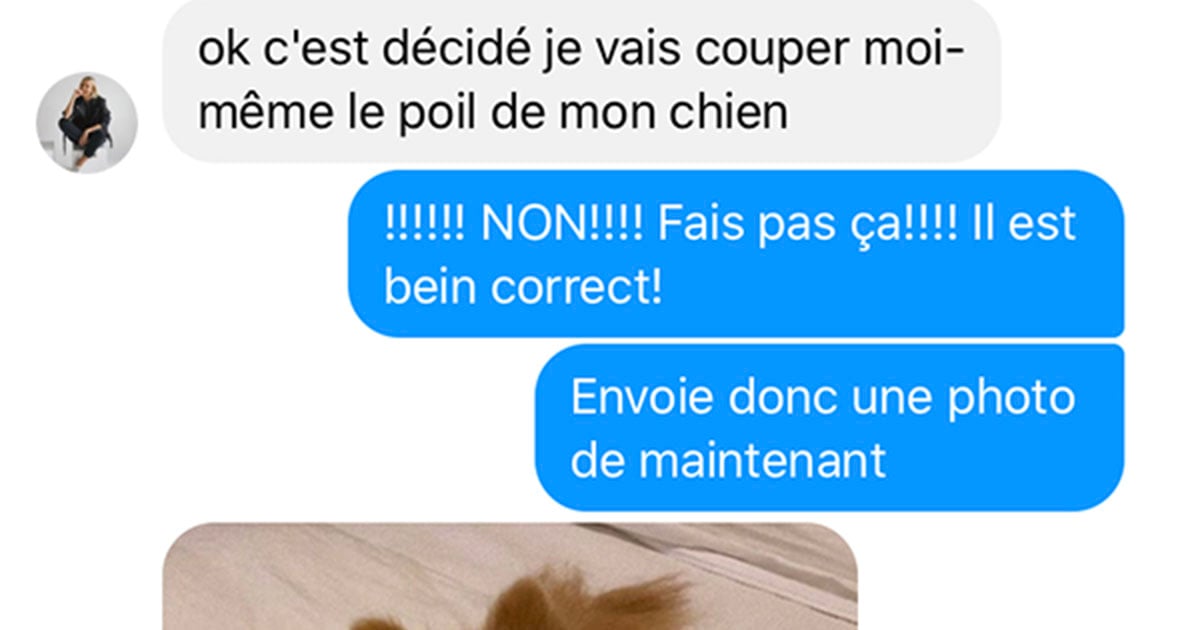
Task: Click the word "maintenant" in last blue bubble
Action: (x=762, y=462)
